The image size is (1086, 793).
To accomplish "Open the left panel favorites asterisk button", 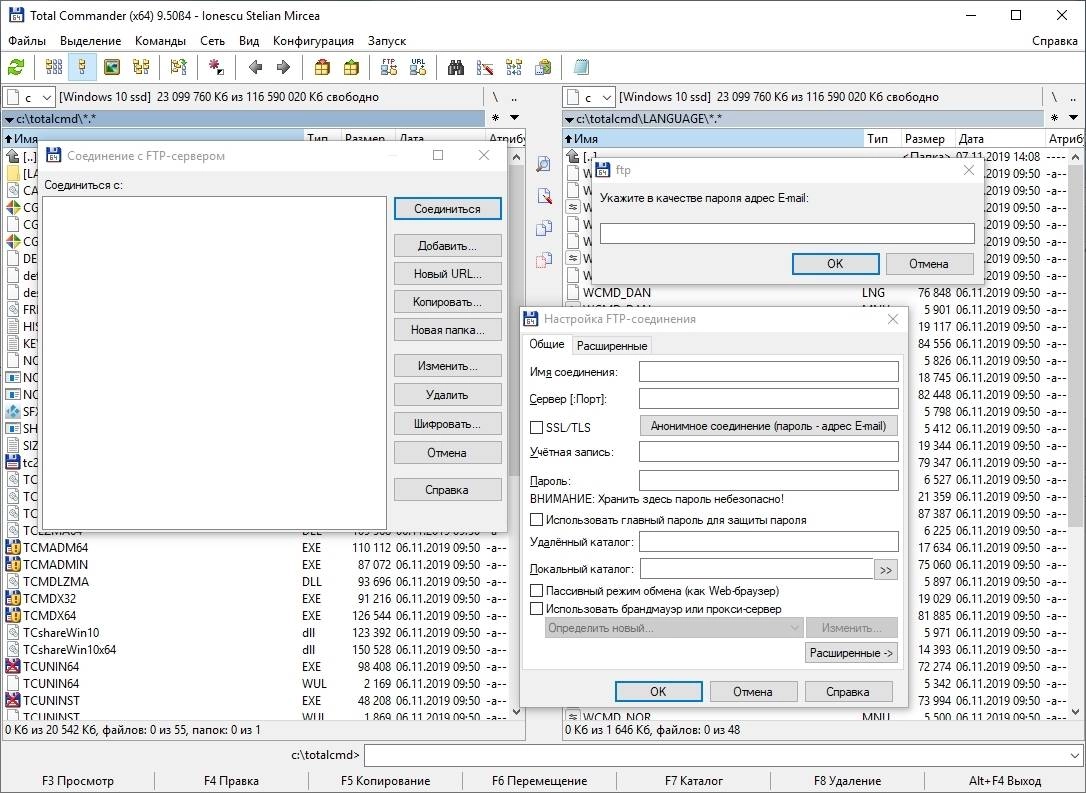I will [495, 118].
